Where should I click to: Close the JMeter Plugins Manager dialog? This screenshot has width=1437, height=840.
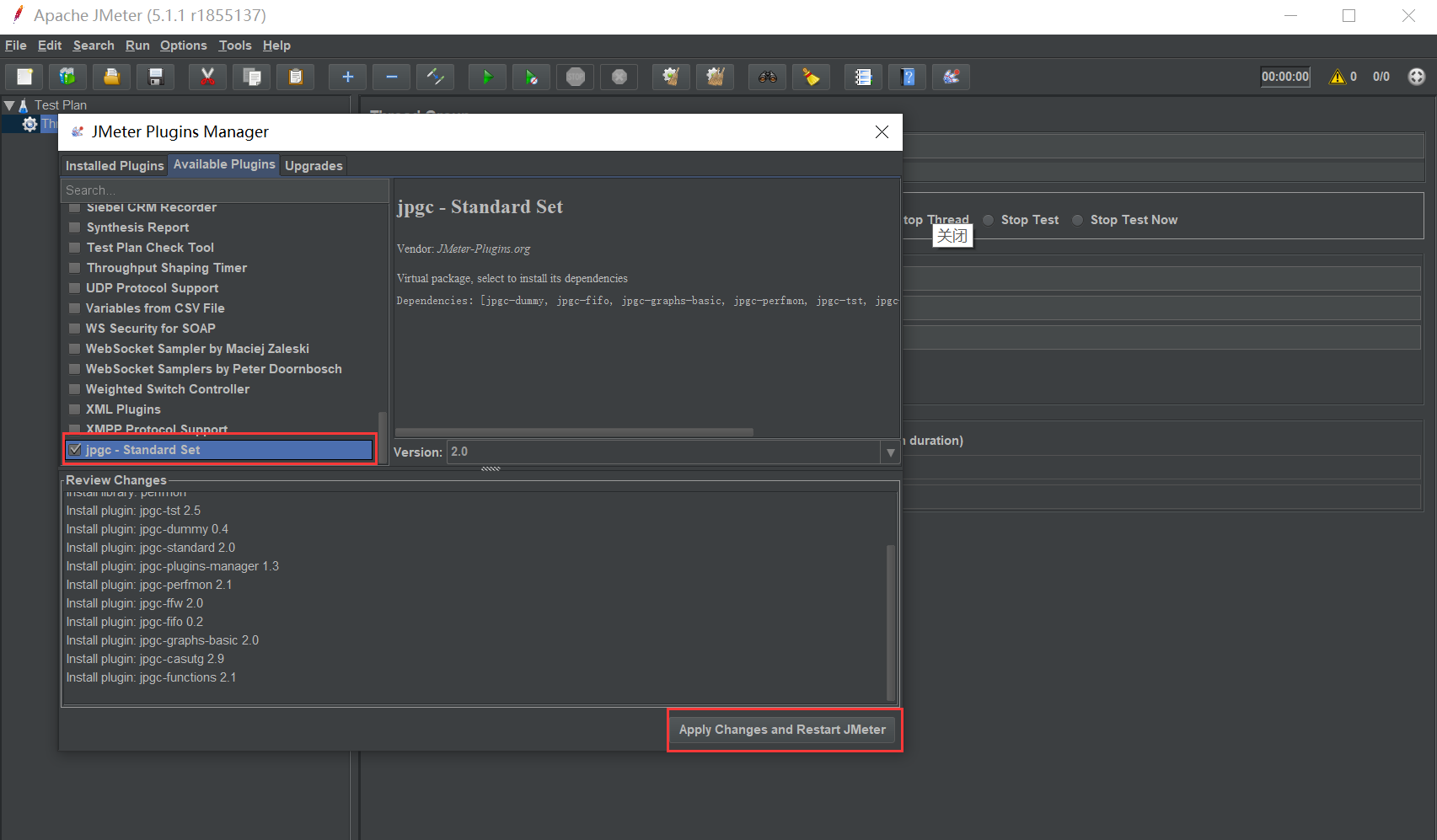point(882,132)
